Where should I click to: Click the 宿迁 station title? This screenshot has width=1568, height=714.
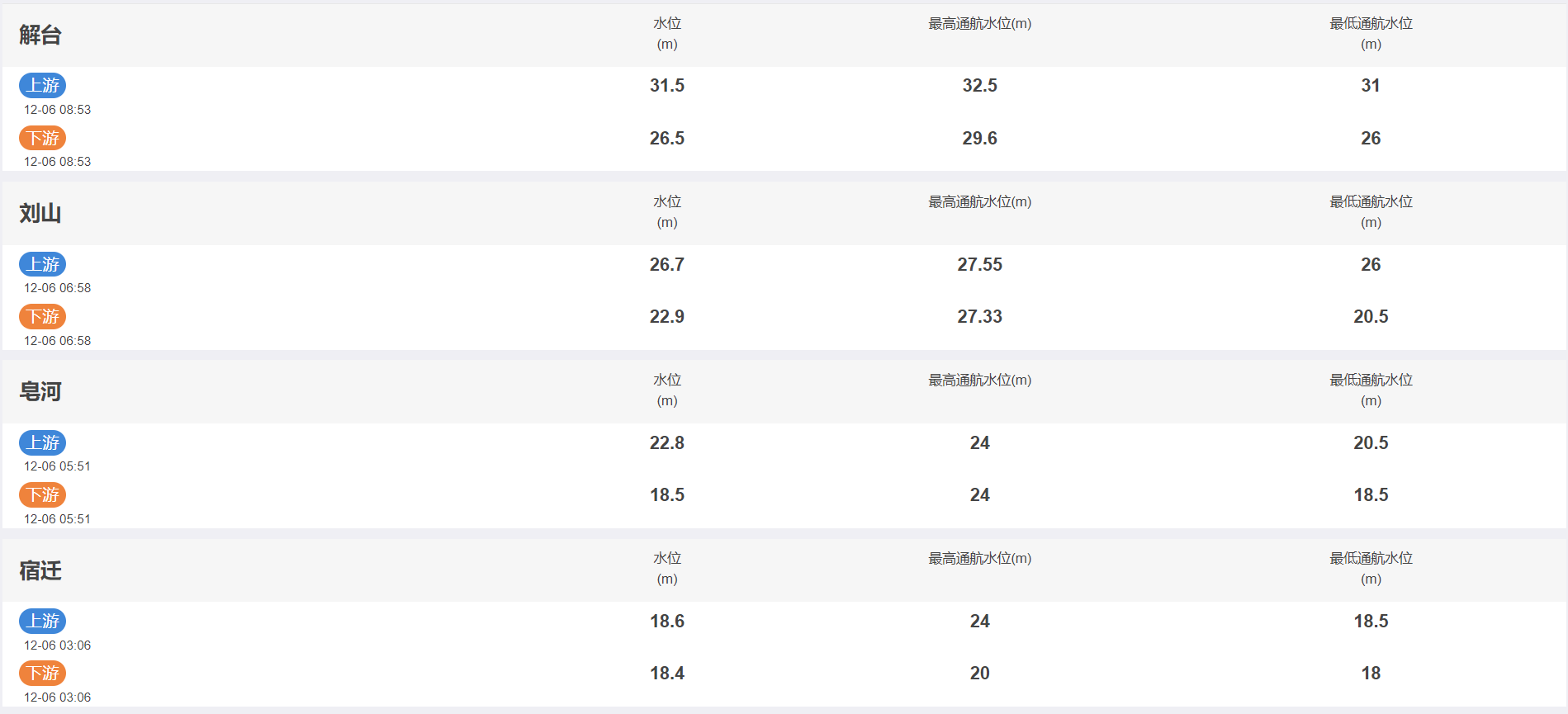point(40,570)
